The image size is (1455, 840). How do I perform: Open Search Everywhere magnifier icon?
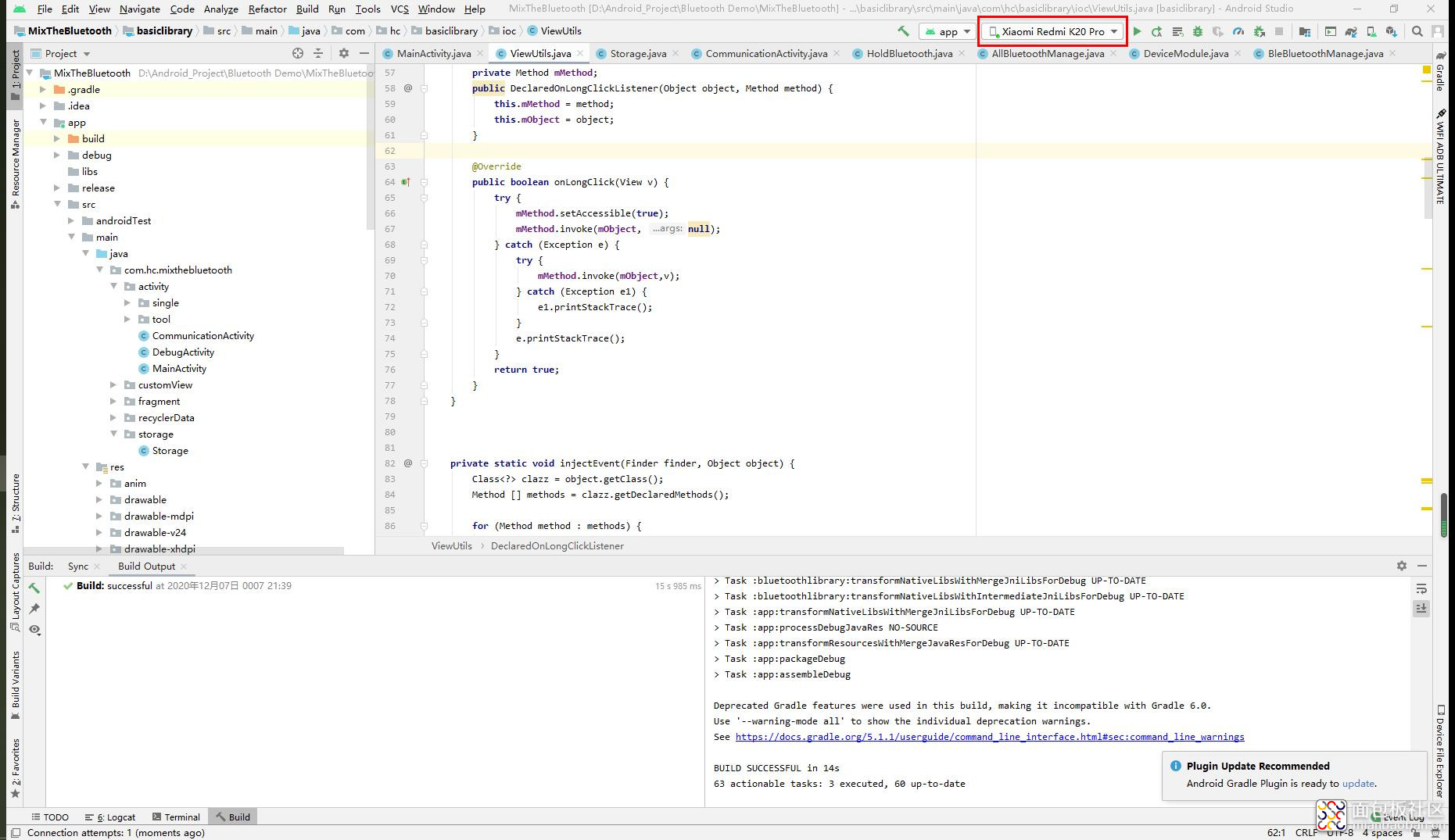tap(1417, 31)
